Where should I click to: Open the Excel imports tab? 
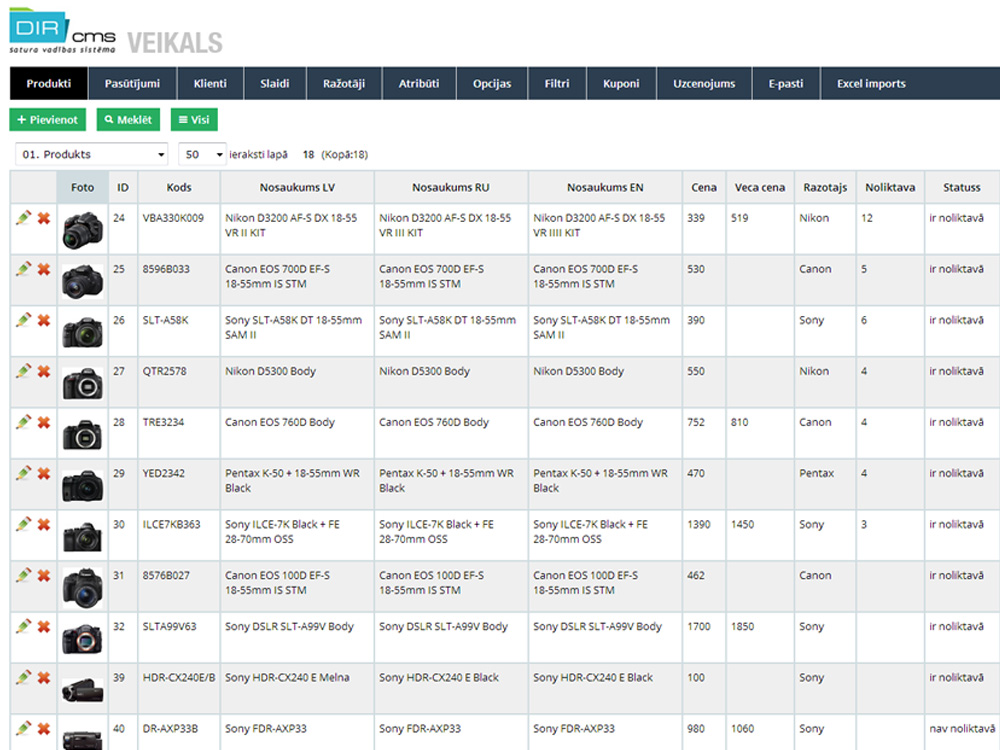point(871,84)
